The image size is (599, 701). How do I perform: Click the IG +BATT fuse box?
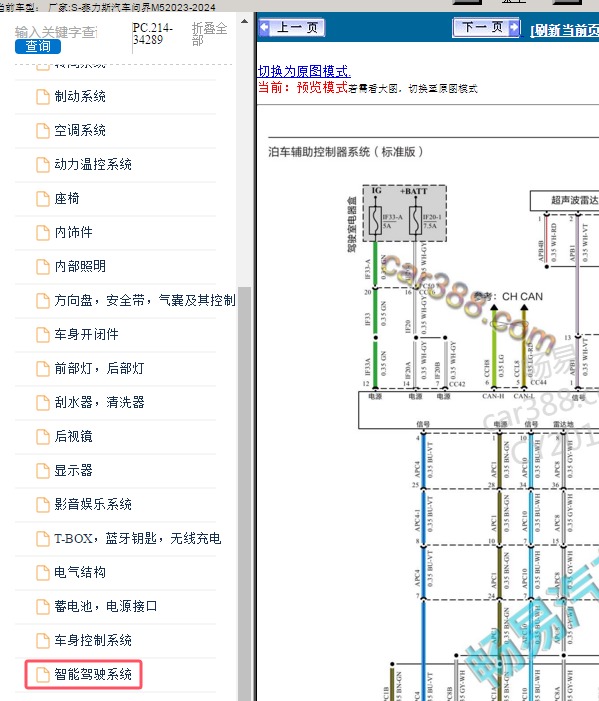tap(405, 213)
